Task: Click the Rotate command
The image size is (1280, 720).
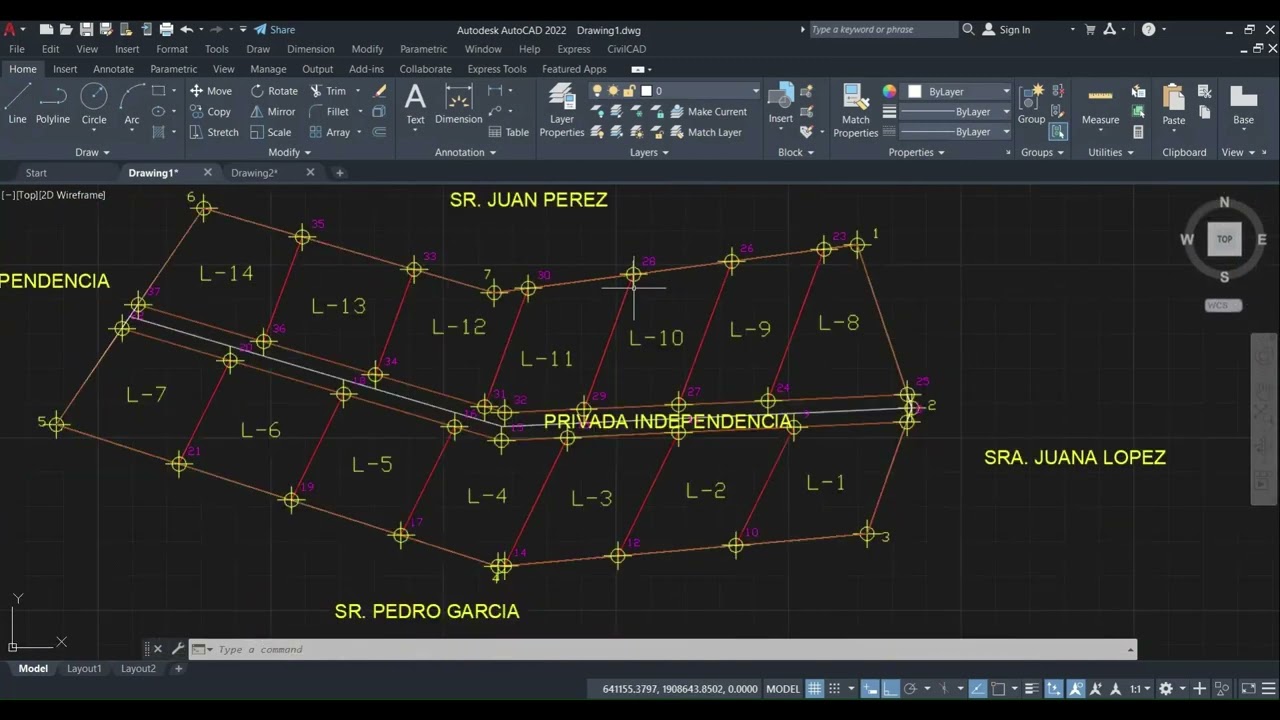Action: (274, 90)
